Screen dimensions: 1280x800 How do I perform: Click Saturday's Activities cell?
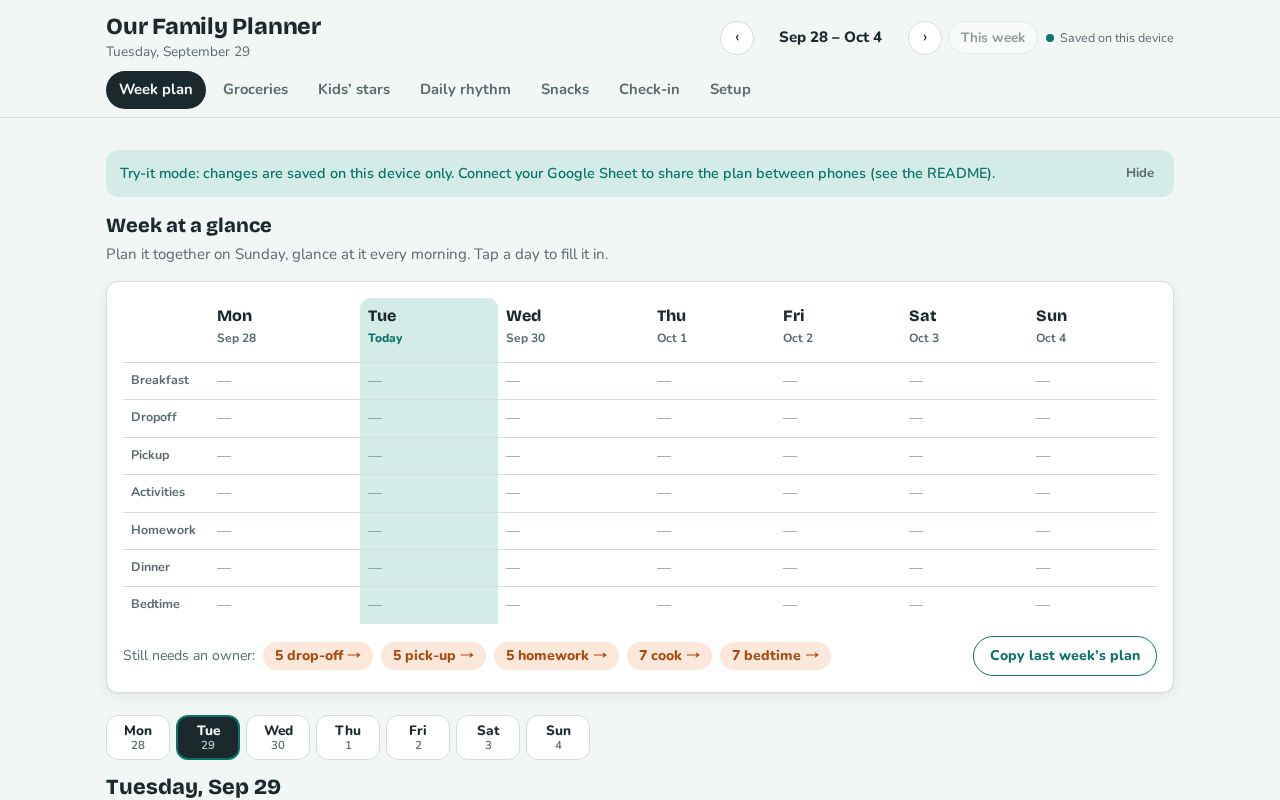[964, 493]
